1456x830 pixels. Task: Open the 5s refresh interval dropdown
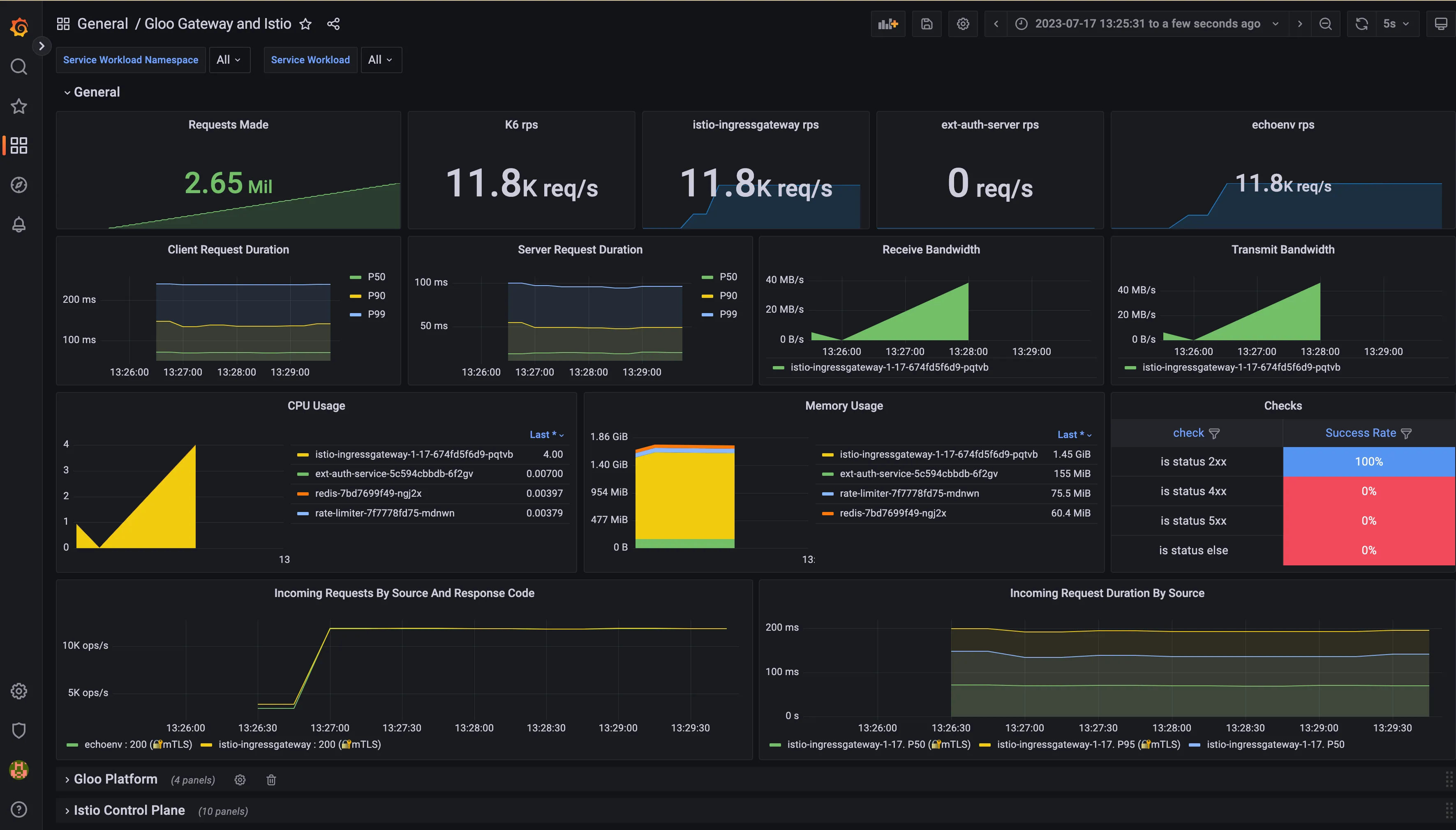click(1397, 24)
